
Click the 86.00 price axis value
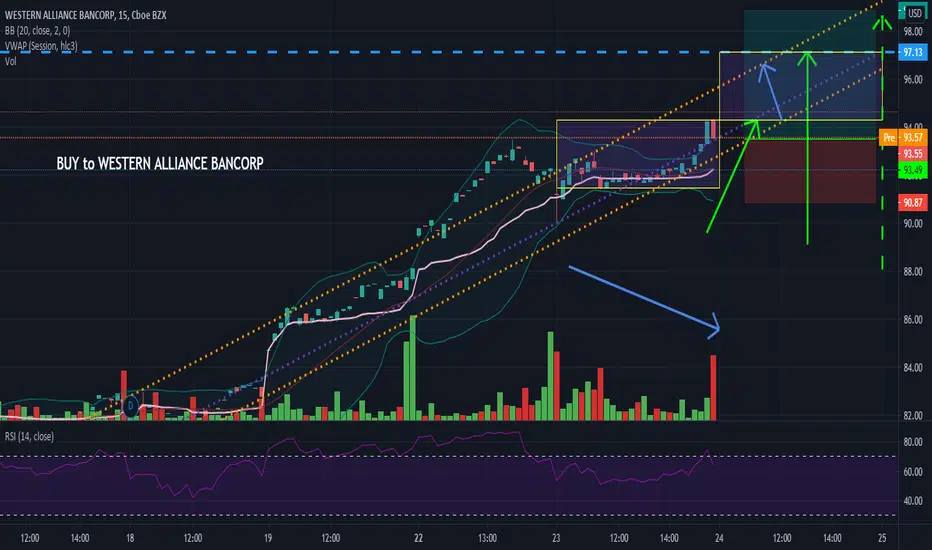click(x=913, y=320)
